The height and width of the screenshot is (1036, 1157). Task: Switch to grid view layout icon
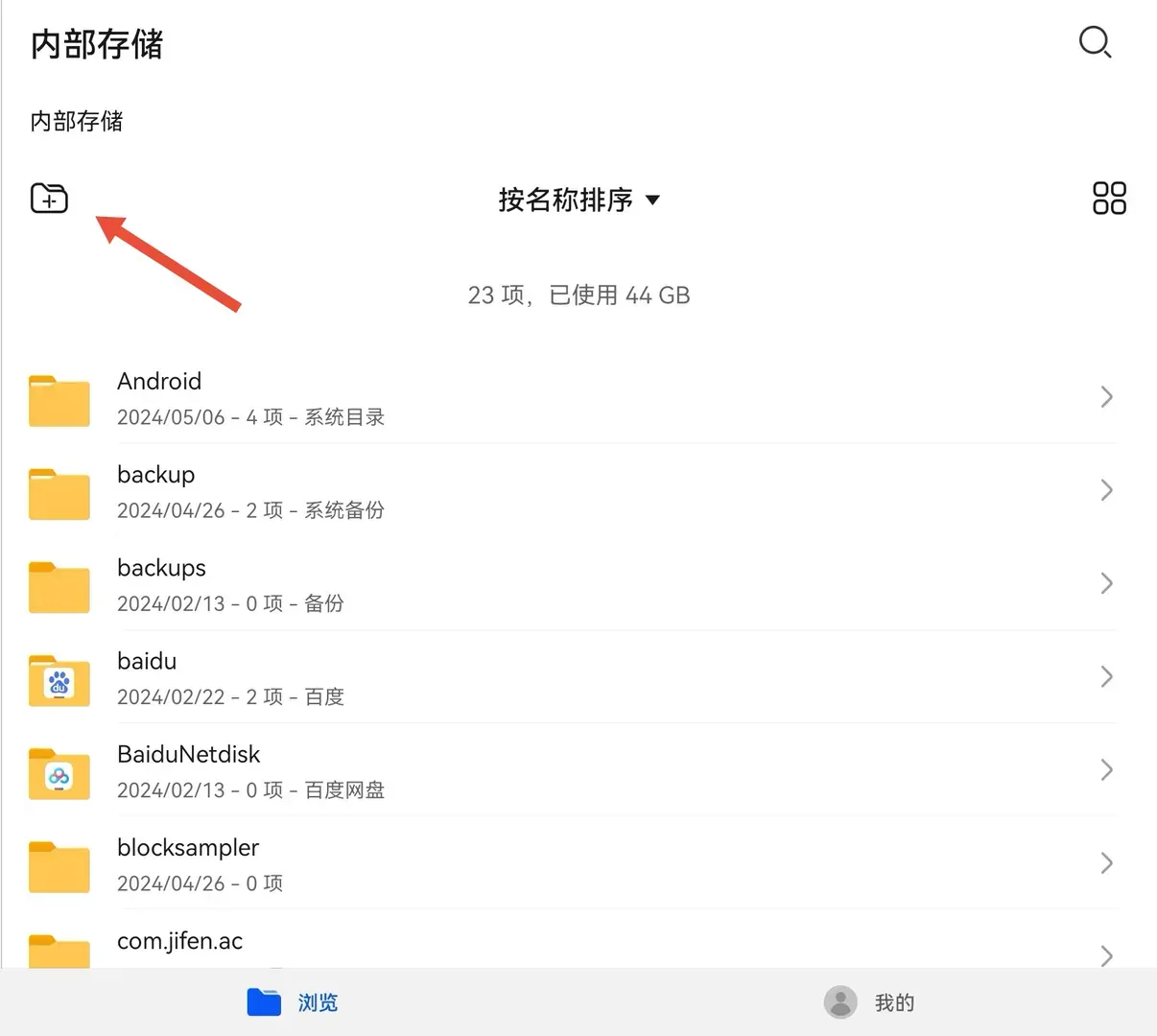coord(1109,199)
